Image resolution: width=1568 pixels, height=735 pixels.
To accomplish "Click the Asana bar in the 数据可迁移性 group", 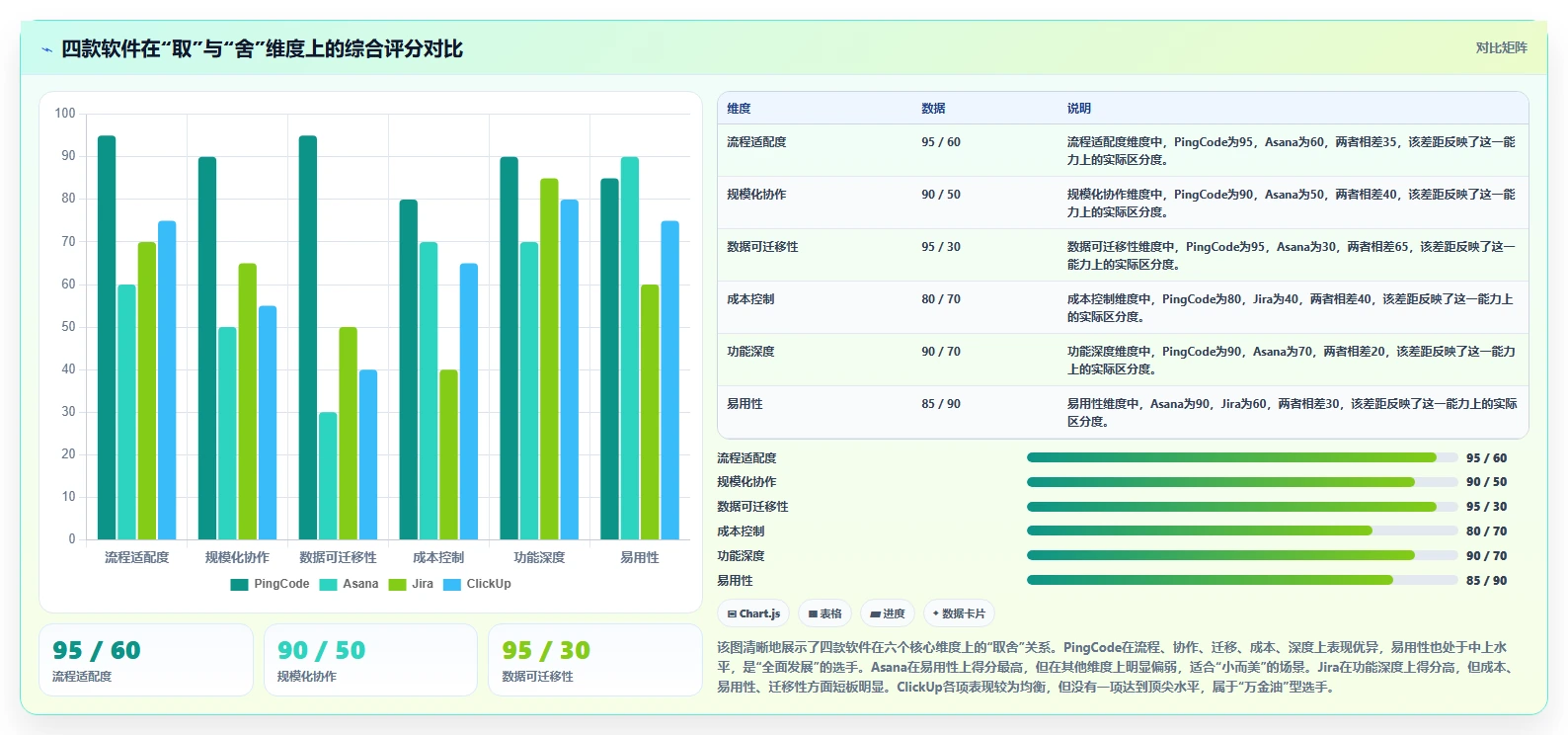I will 328,476.
